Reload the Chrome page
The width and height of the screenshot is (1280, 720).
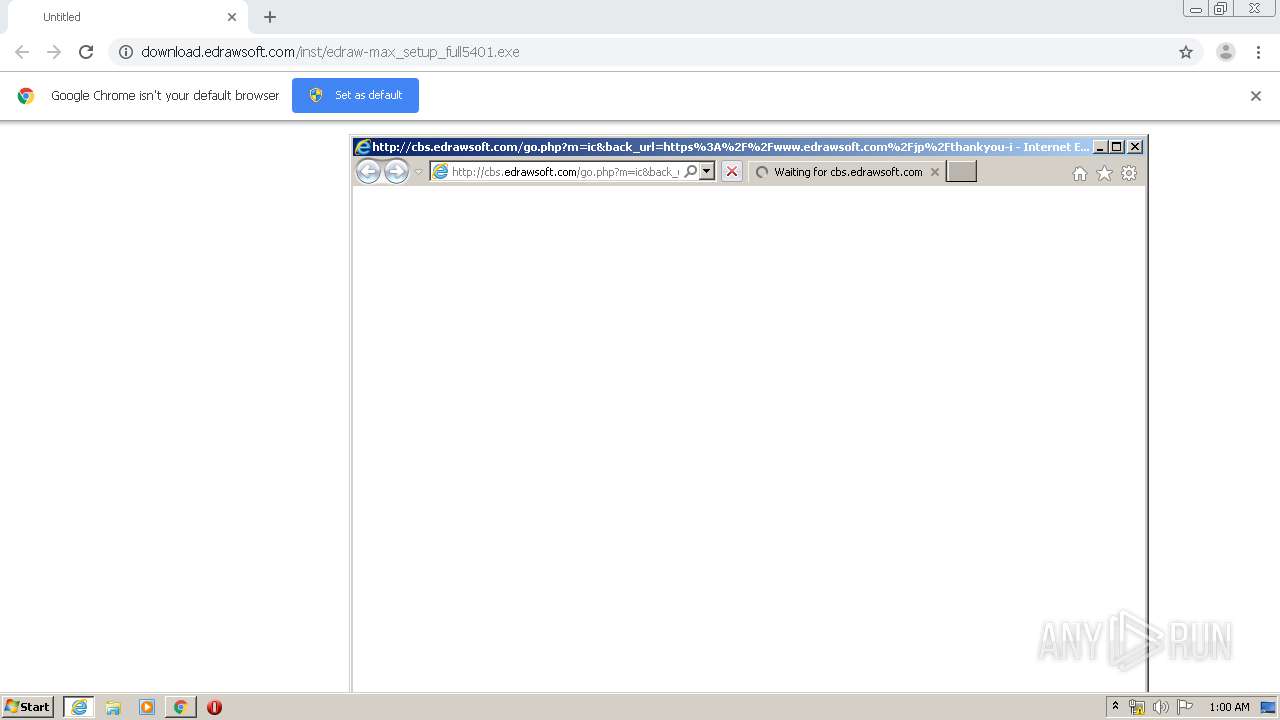(x=86, y=52)
